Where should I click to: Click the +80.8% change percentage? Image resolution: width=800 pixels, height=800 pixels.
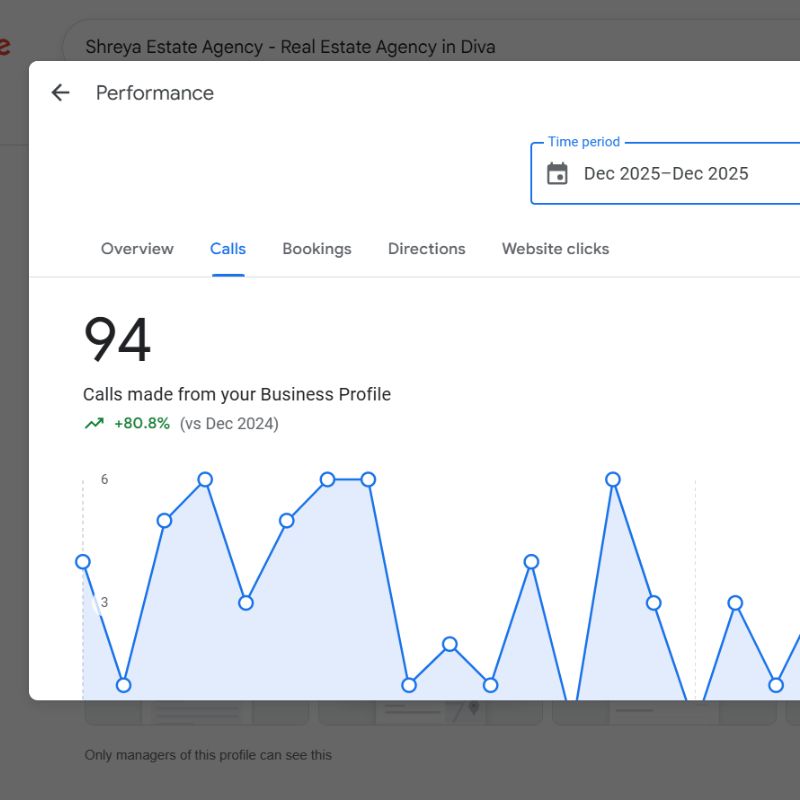tap(142, 424)
